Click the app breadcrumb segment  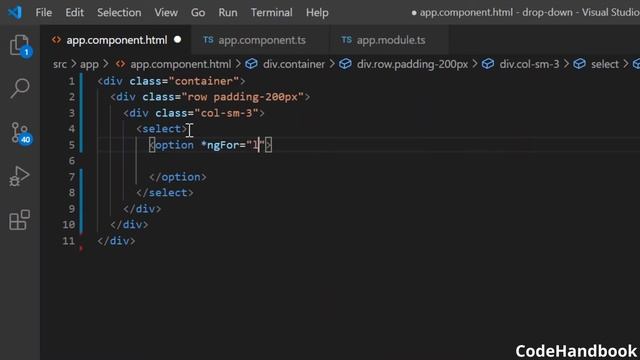[x=89, y=64]
